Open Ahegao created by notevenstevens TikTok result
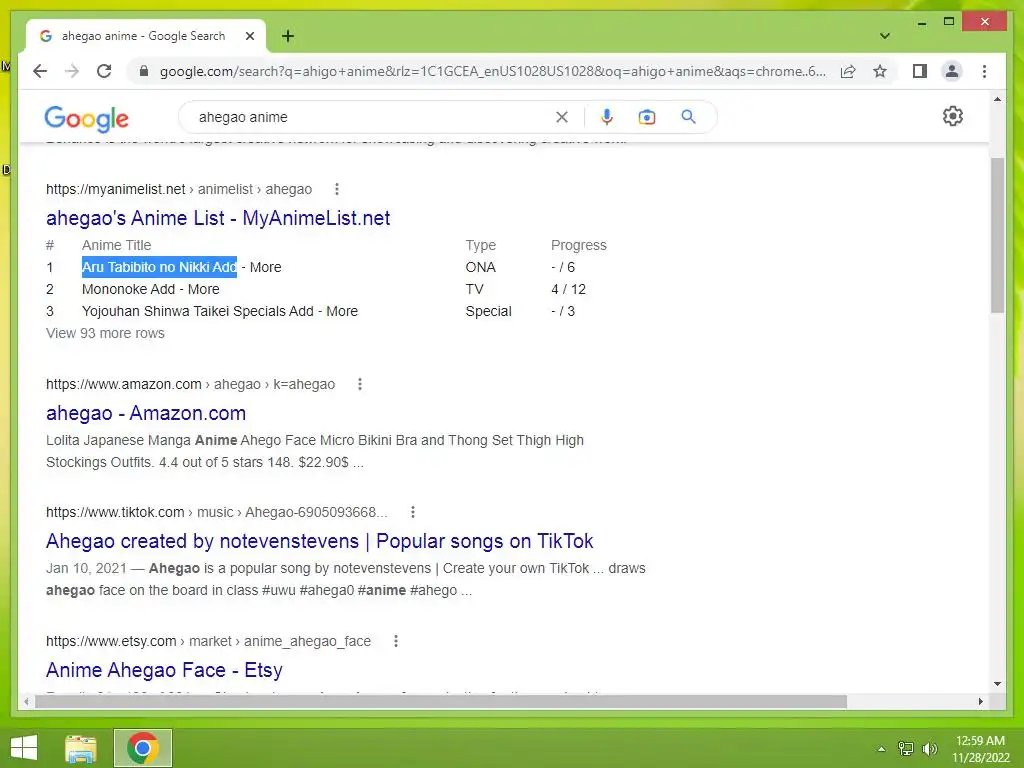The height and width of the screenshot is (768, 1024). tap(319, 541)
